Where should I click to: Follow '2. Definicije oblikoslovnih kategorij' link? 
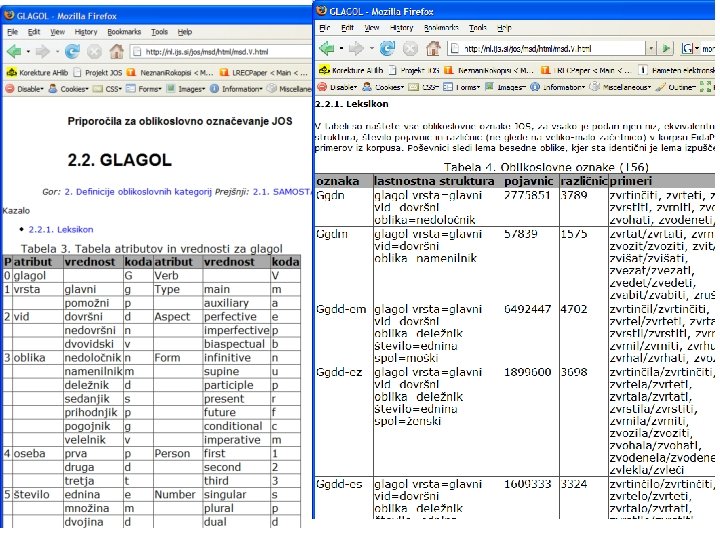(138, 191)
